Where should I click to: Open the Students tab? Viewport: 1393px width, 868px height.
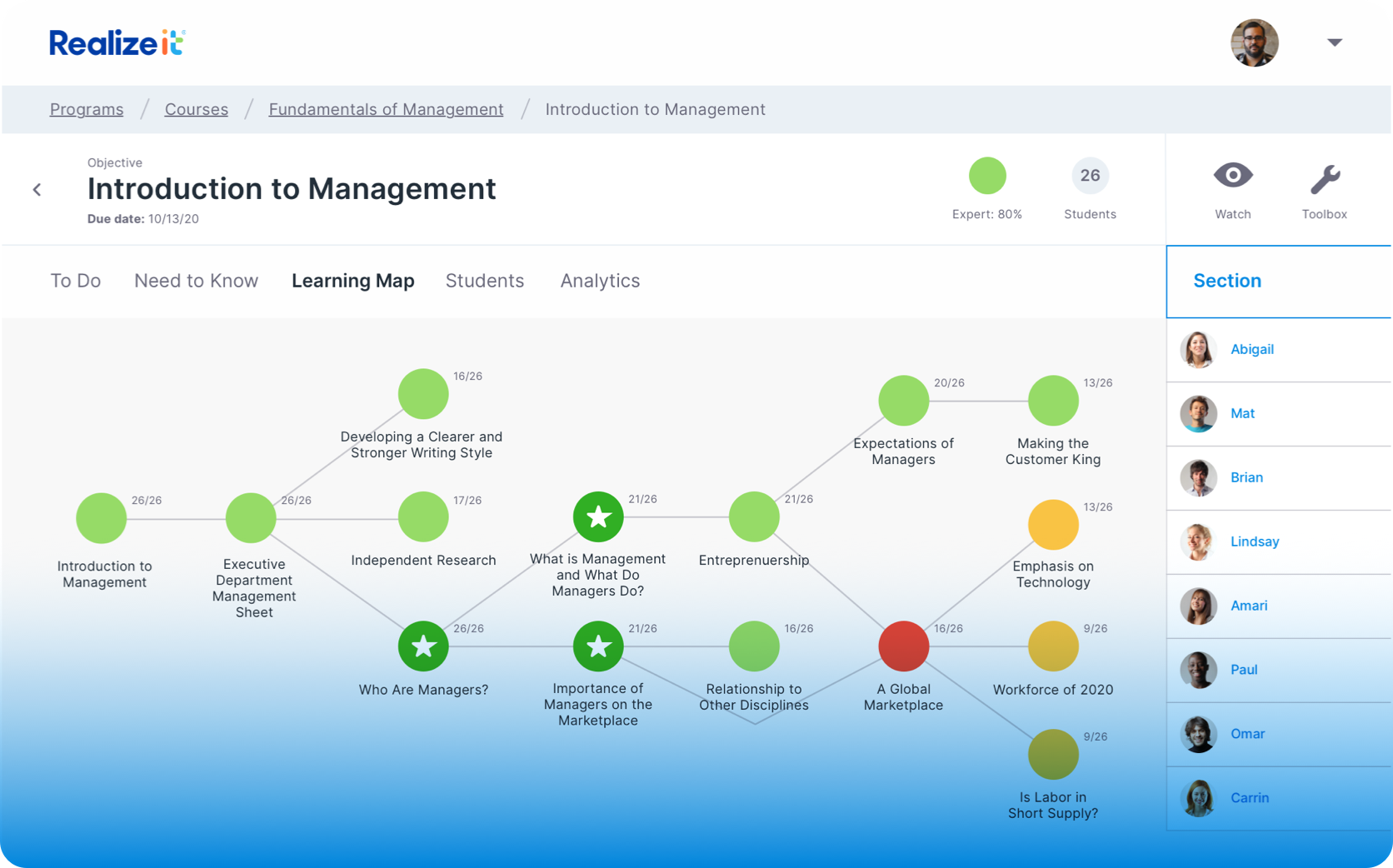coord(484,281)
